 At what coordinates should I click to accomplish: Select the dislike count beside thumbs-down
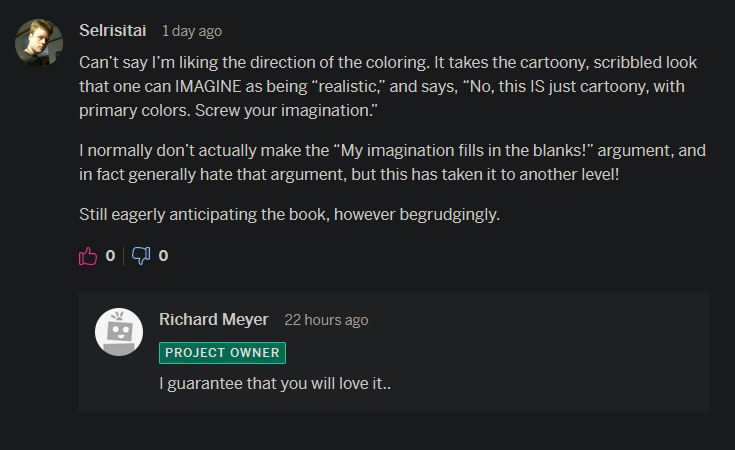tap(163, 255)
